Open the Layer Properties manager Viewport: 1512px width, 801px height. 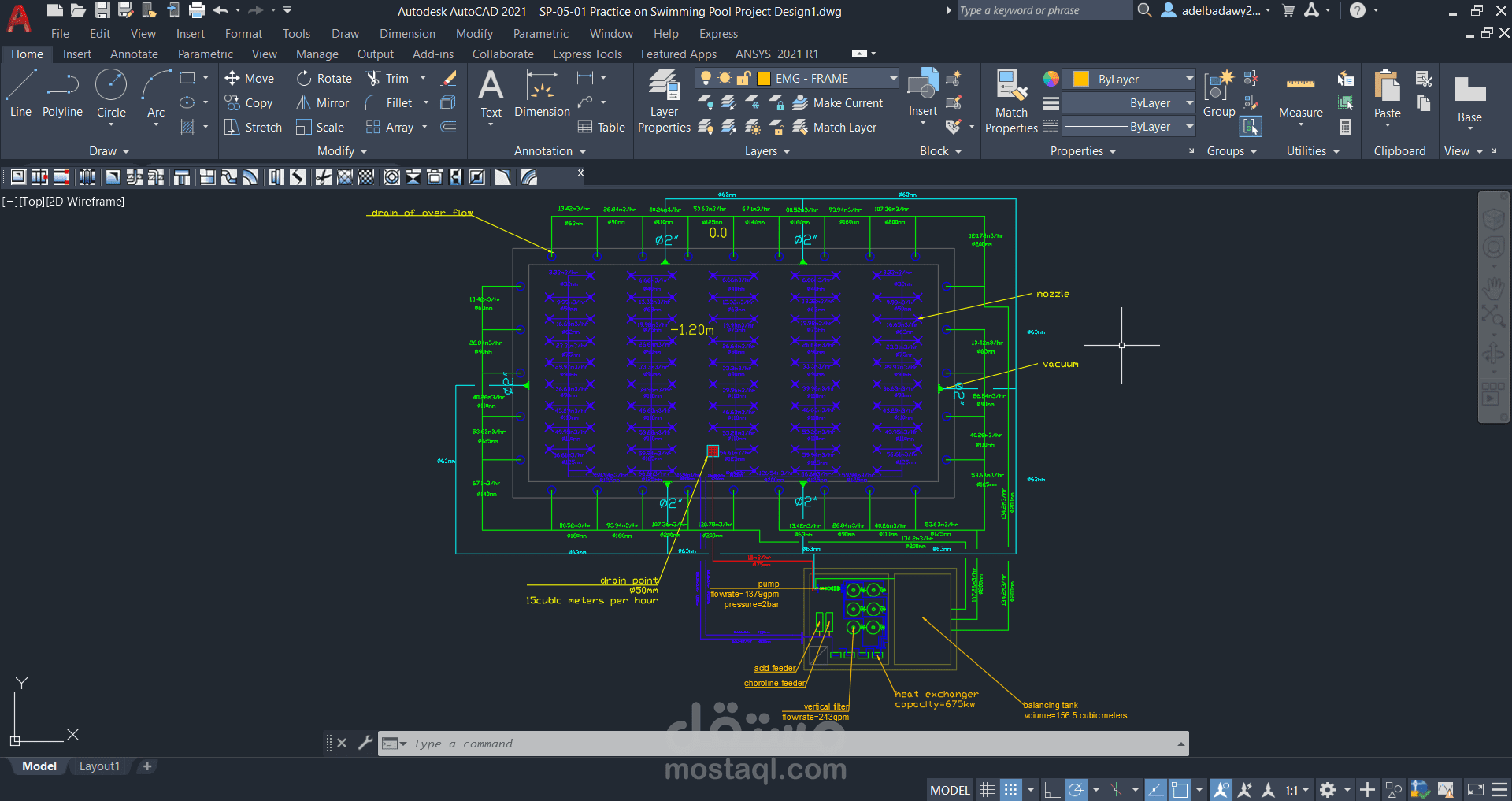664,101
